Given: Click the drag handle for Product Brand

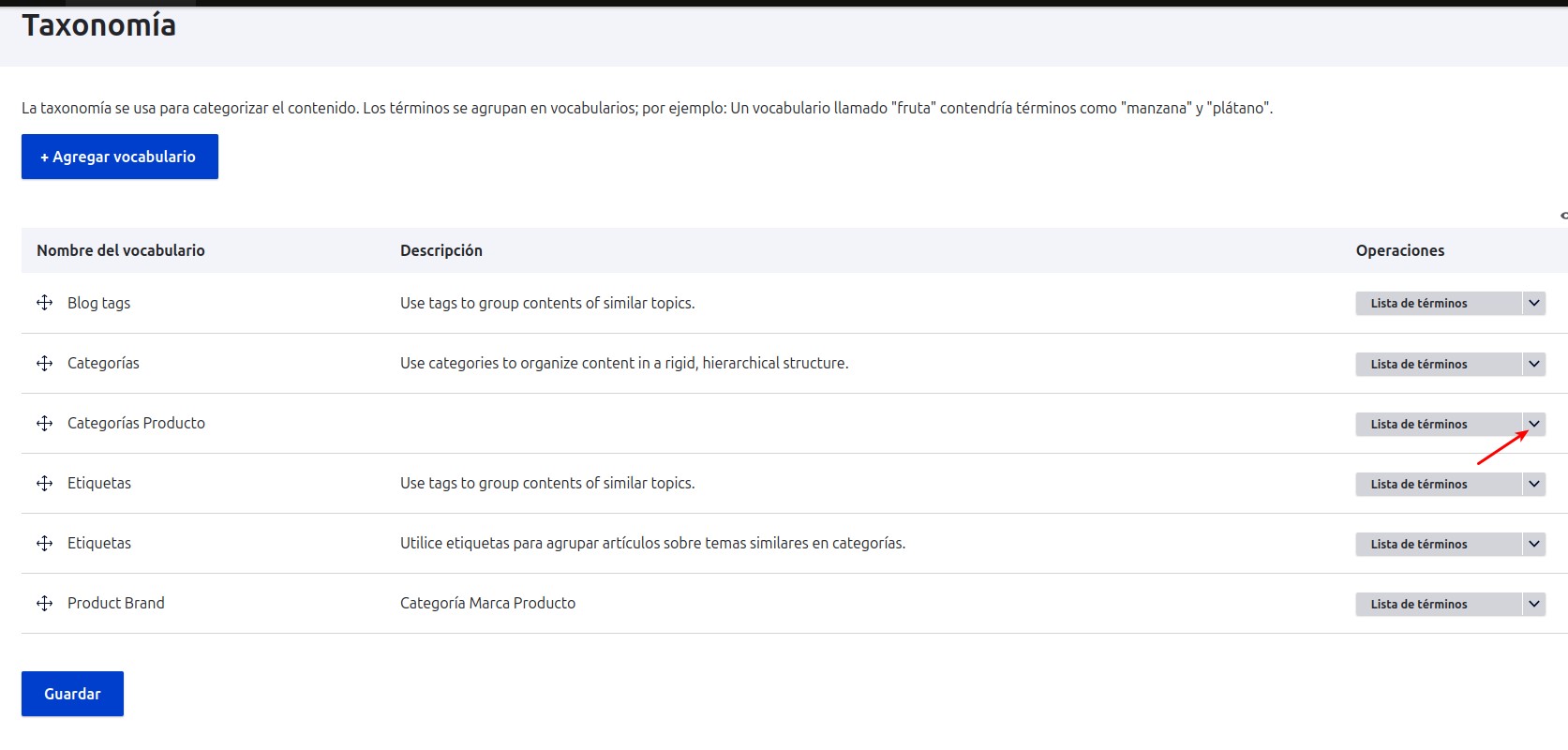Looking at the screenshot, I should tap(44, 603).
